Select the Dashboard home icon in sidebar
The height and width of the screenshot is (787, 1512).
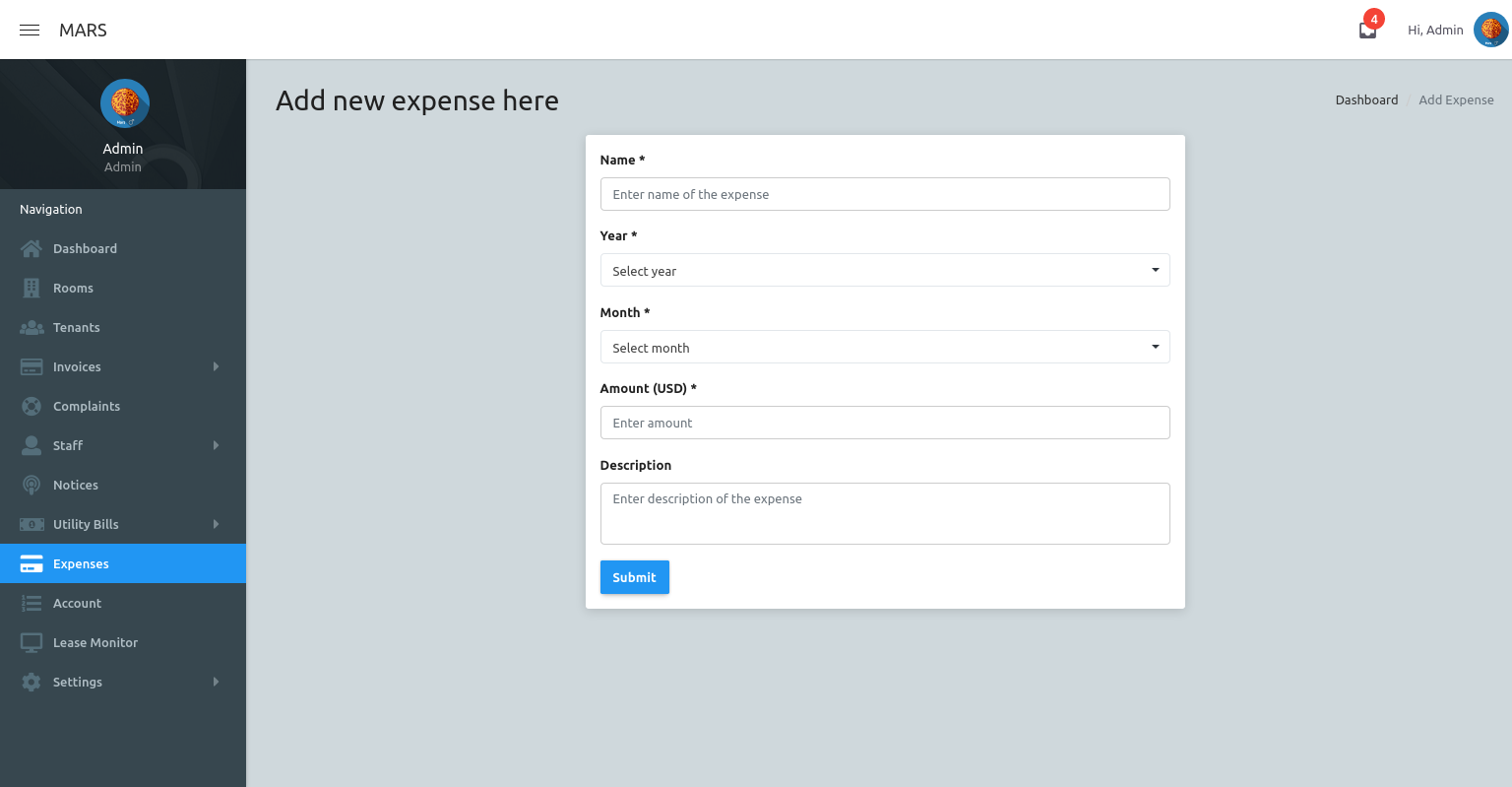pyautogui.click(x=31, y=248)
